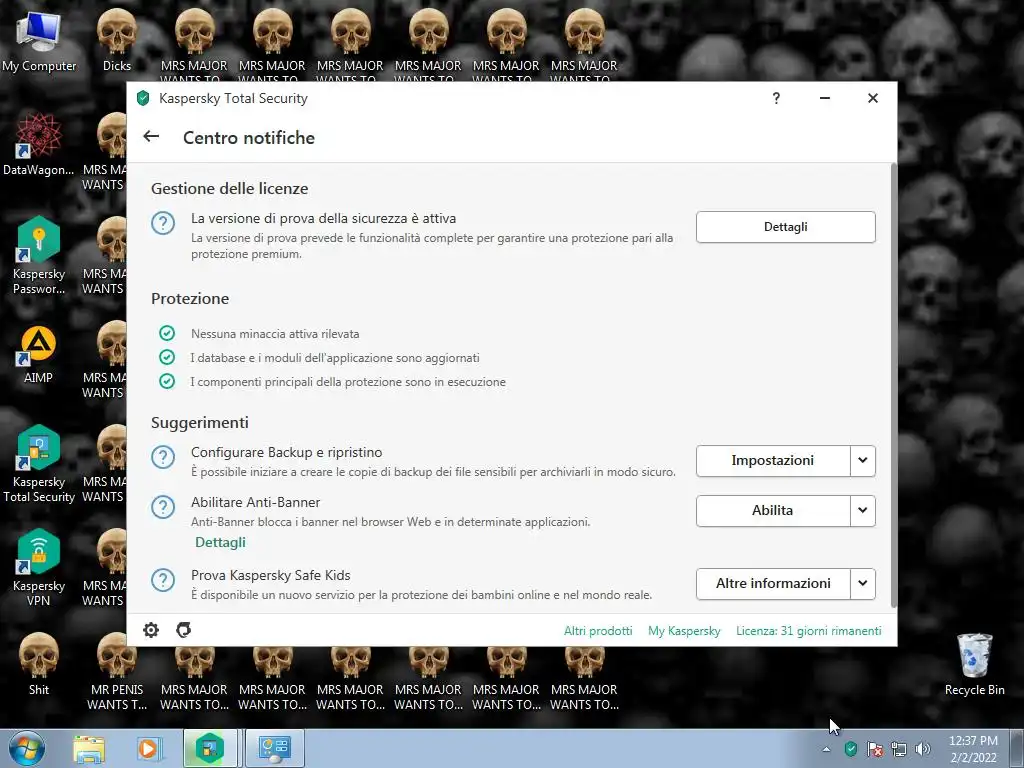Screen dimensions: 1024x768
Task: Select DataWagon desktop shortcut
Action: click(39, 144)
